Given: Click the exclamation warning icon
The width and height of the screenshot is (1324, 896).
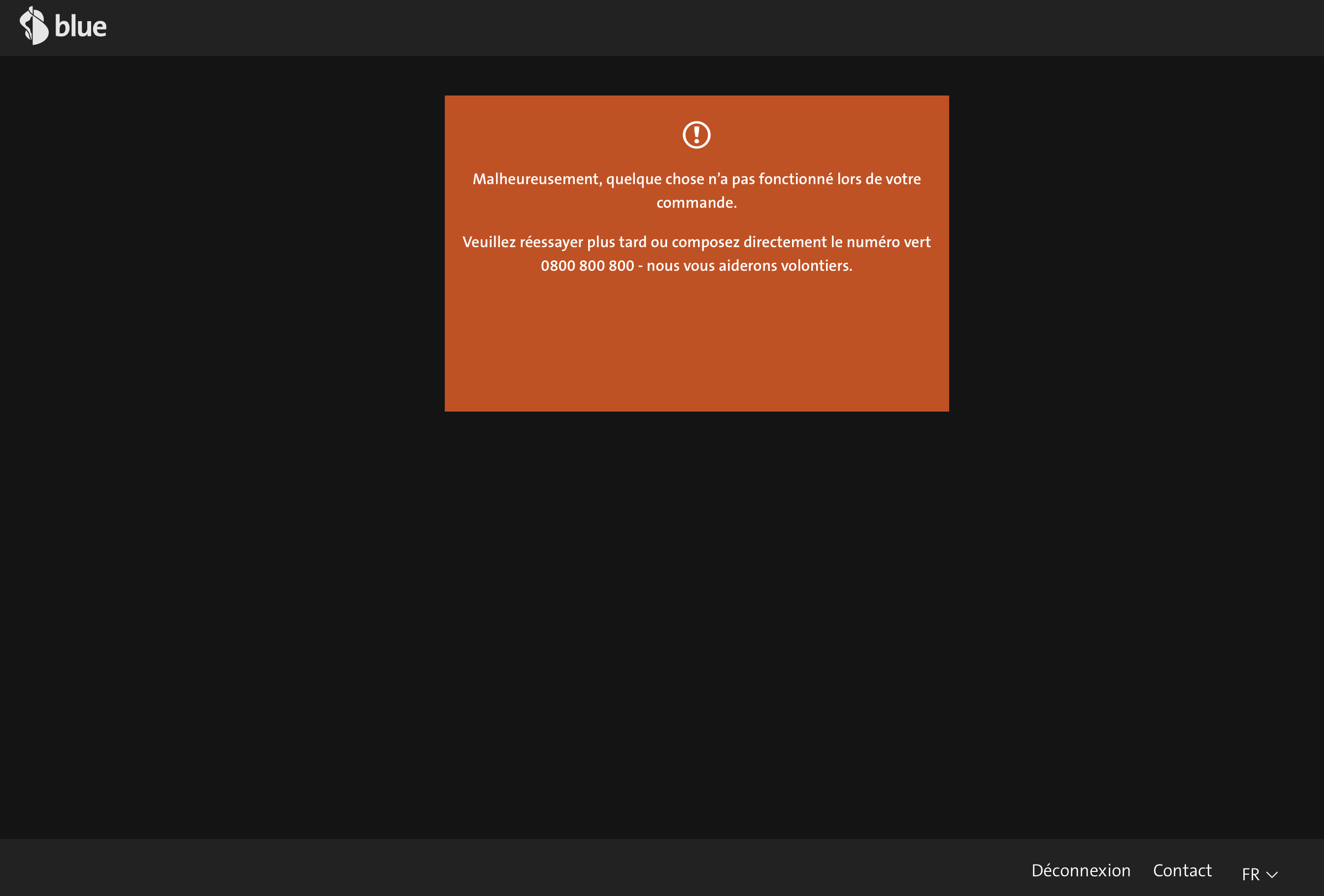Looking at the screenshot, I should (x=696, y=135).
